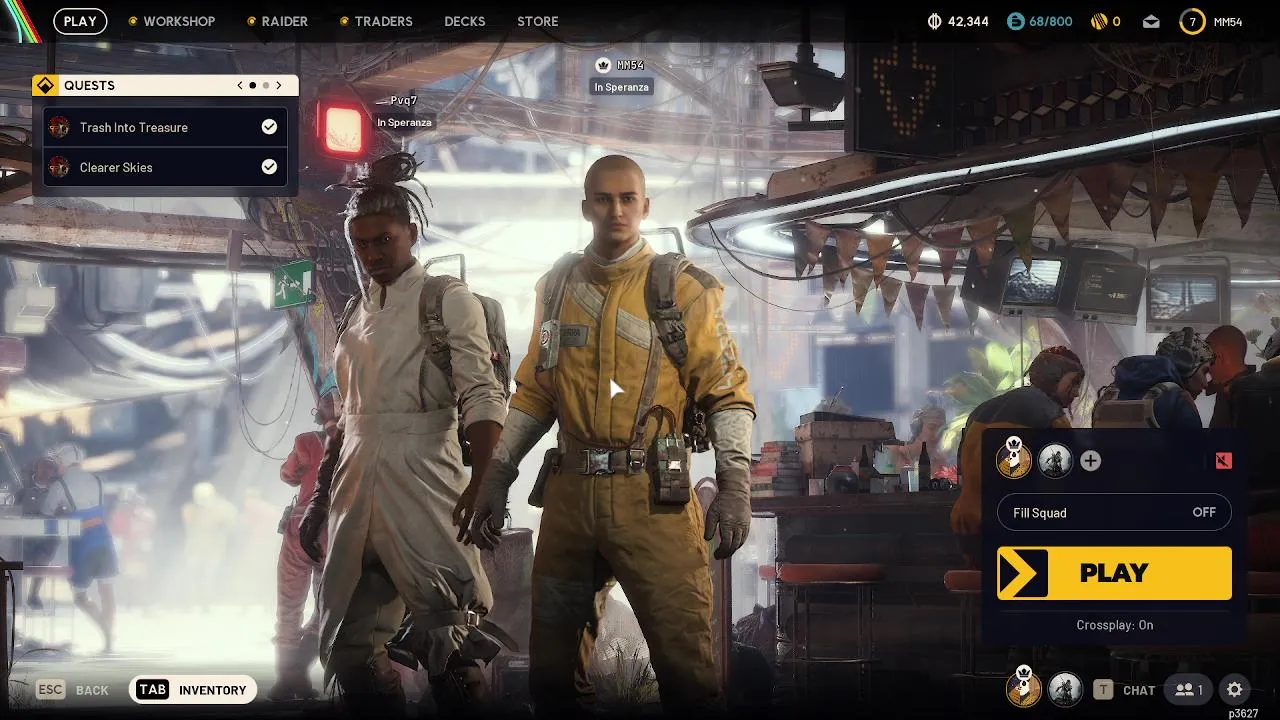Click the ESC key back icon

point(50,689)
